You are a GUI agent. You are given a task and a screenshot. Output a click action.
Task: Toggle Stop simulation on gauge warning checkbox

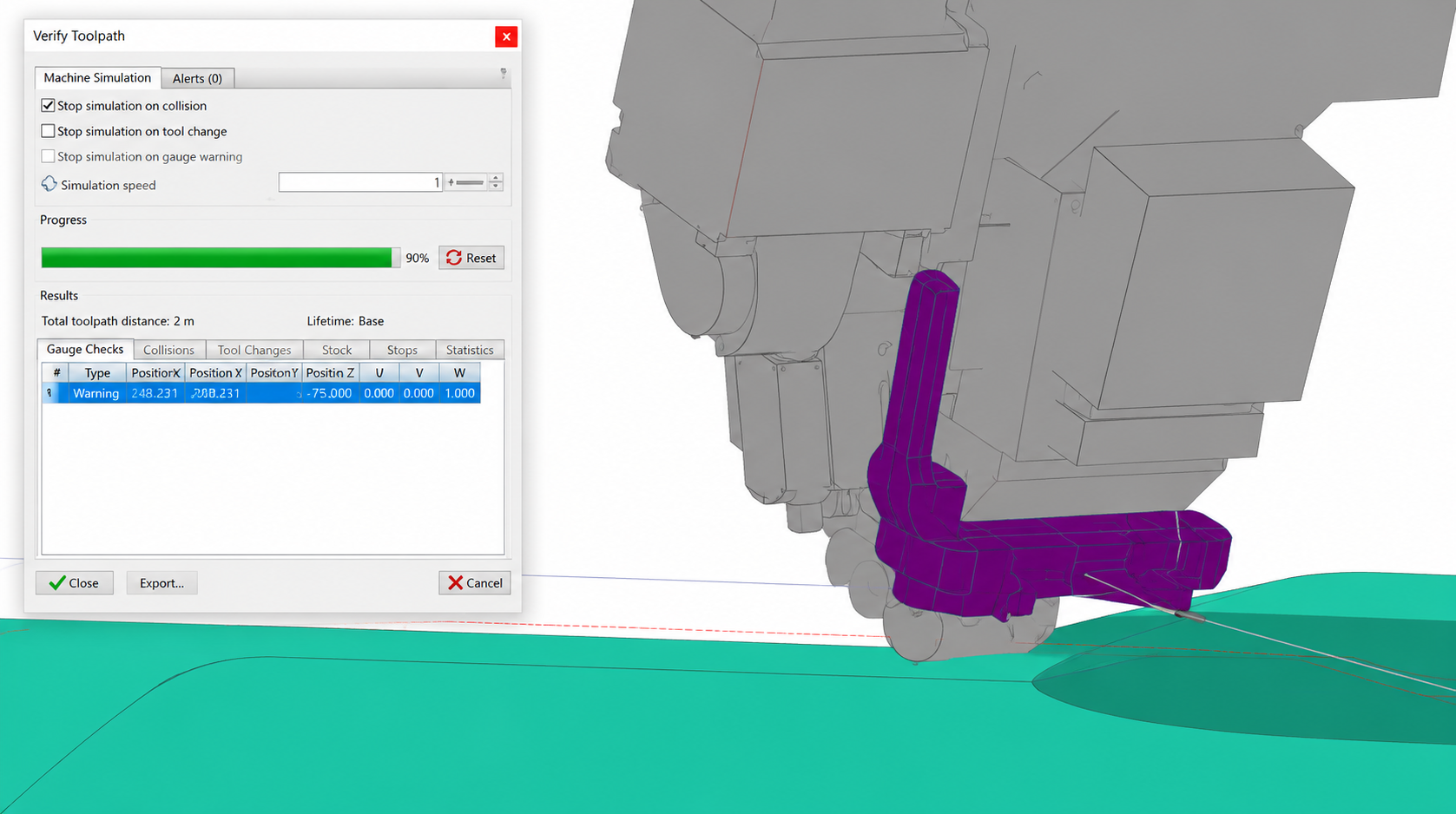48,156
